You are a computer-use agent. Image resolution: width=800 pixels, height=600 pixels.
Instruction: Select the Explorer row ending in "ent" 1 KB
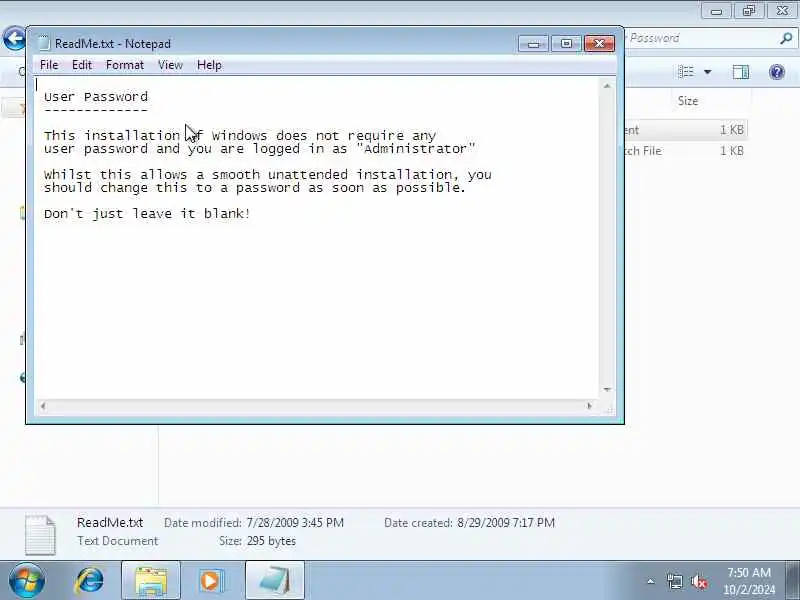click(x=685, y=130)
